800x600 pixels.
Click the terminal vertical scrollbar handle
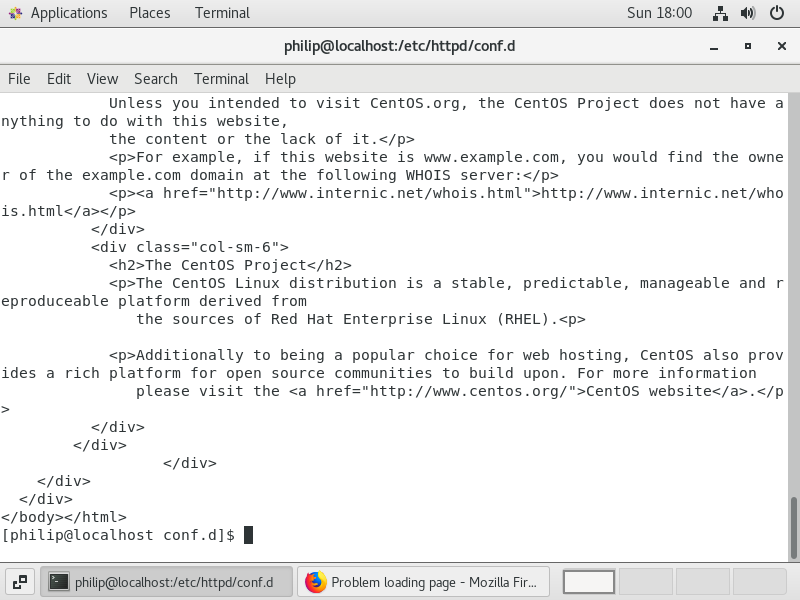(x=794, y=528)
